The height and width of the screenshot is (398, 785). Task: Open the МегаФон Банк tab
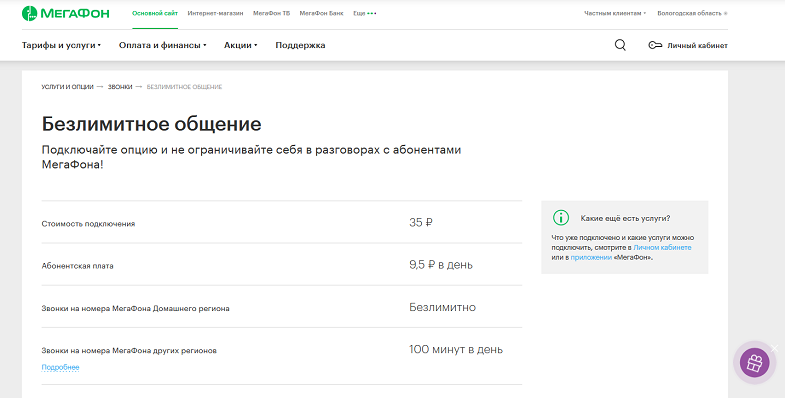click(321, 14)
